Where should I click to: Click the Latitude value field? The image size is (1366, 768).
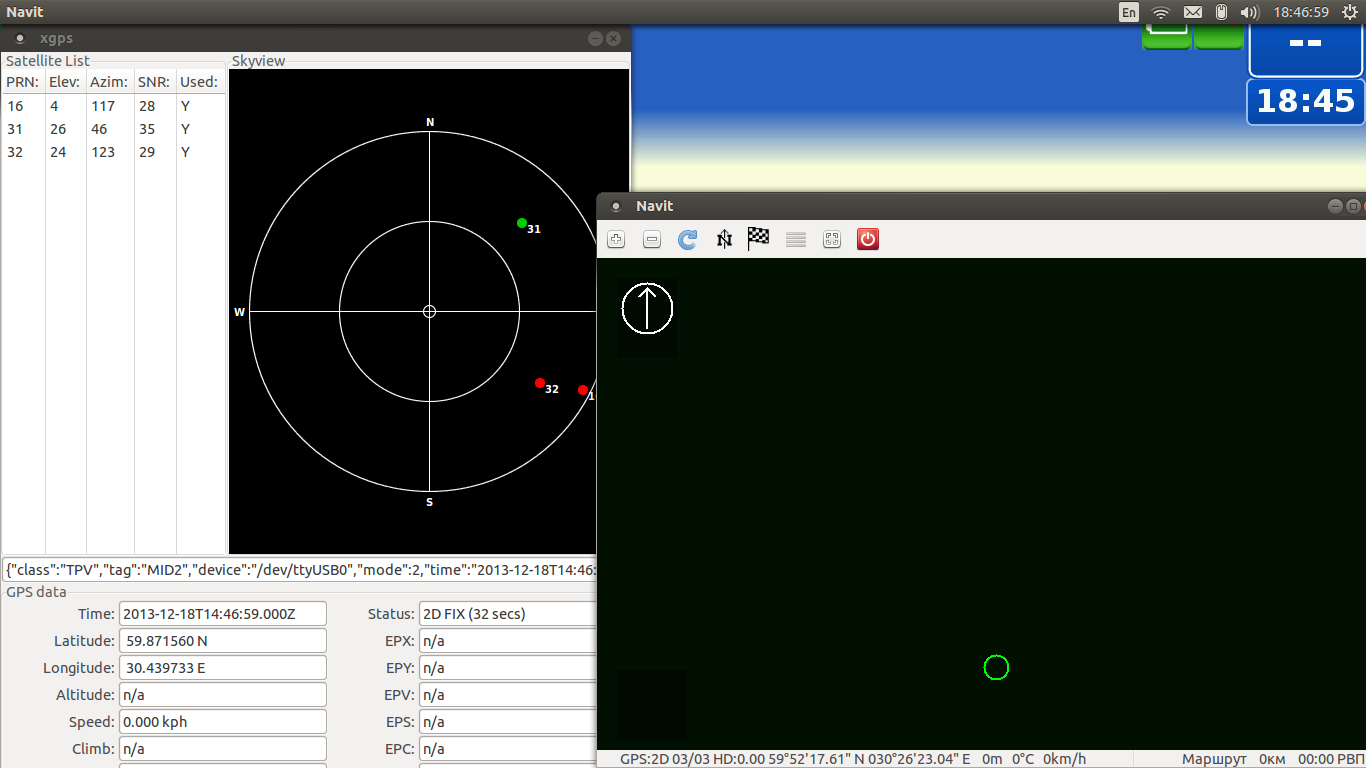click(222, 641)
